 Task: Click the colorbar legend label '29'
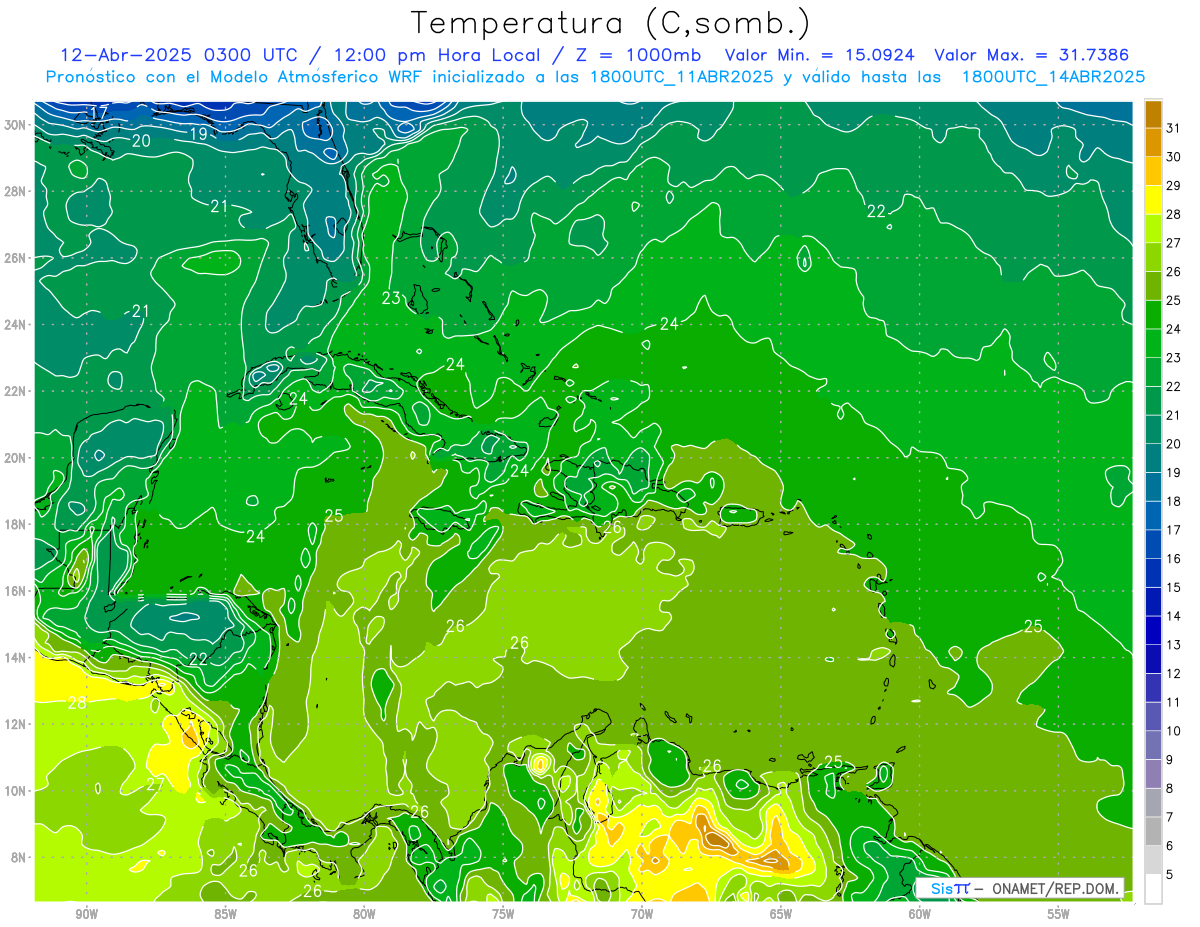pos(1174,185)
